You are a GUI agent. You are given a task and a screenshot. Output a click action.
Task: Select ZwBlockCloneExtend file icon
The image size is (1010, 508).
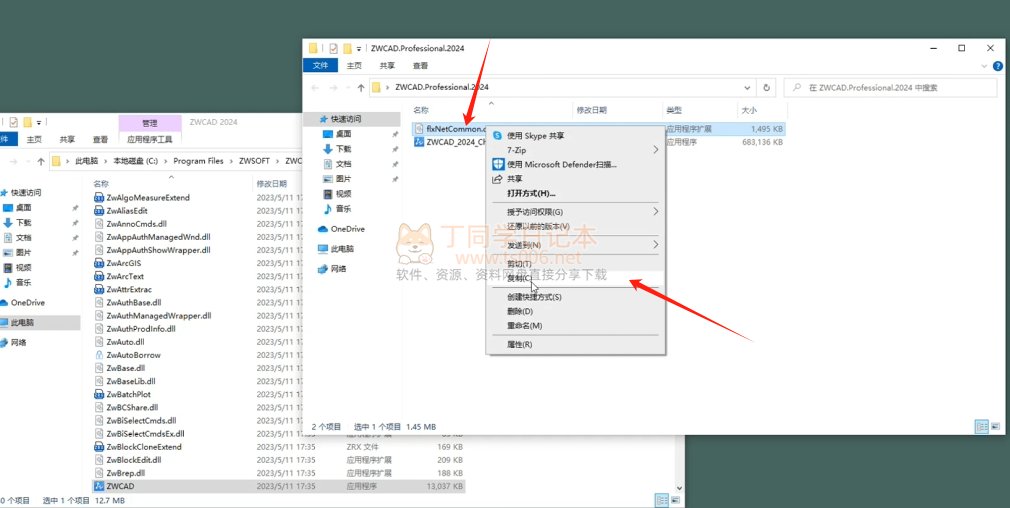pos(99,447)
